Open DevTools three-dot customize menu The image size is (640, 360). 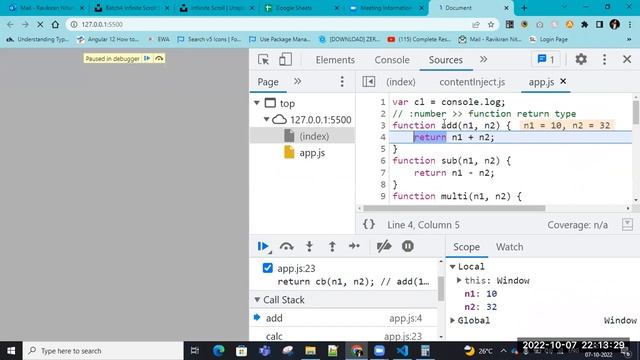(604, 59)
